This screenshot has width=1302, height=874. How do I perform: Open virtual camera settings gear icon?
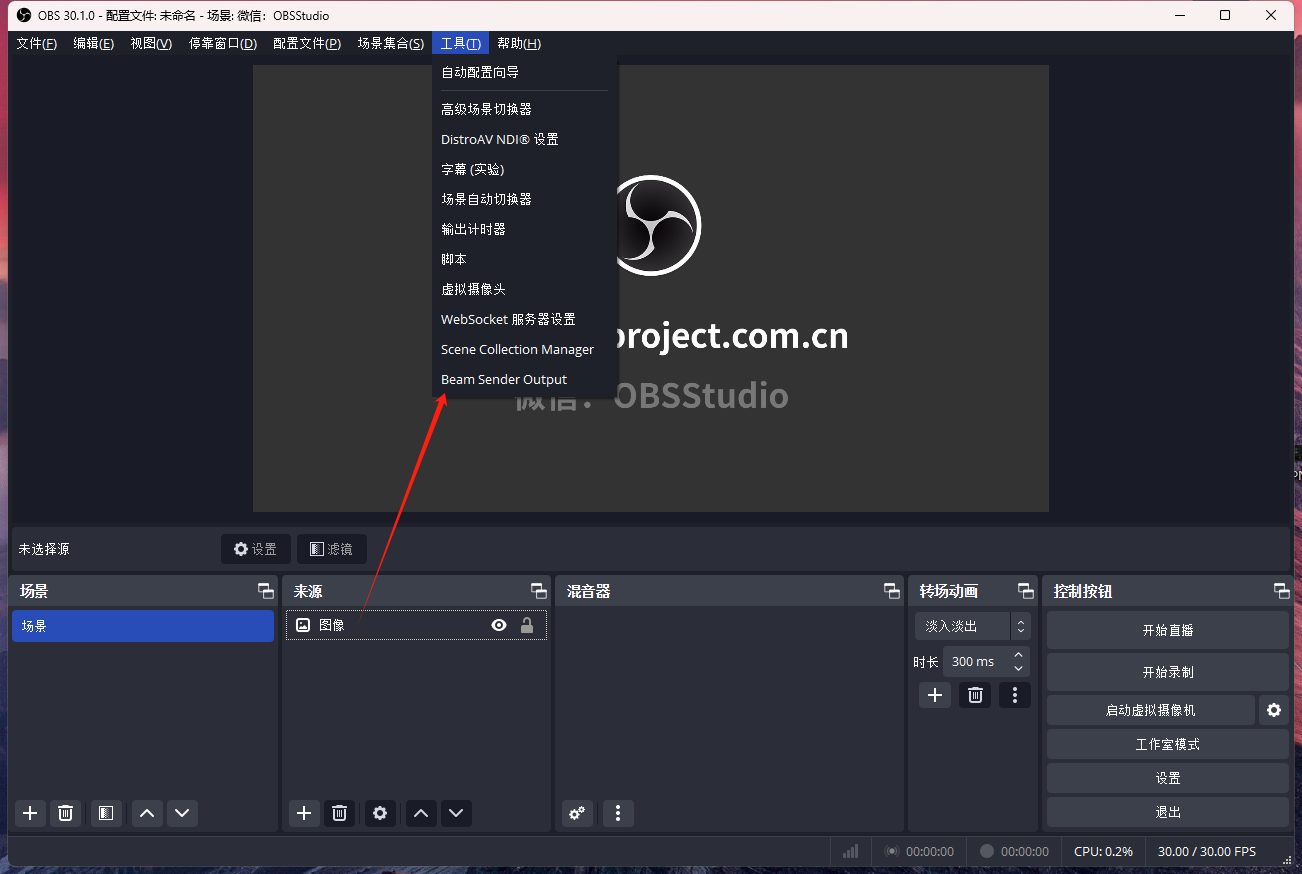[1274, 710]
